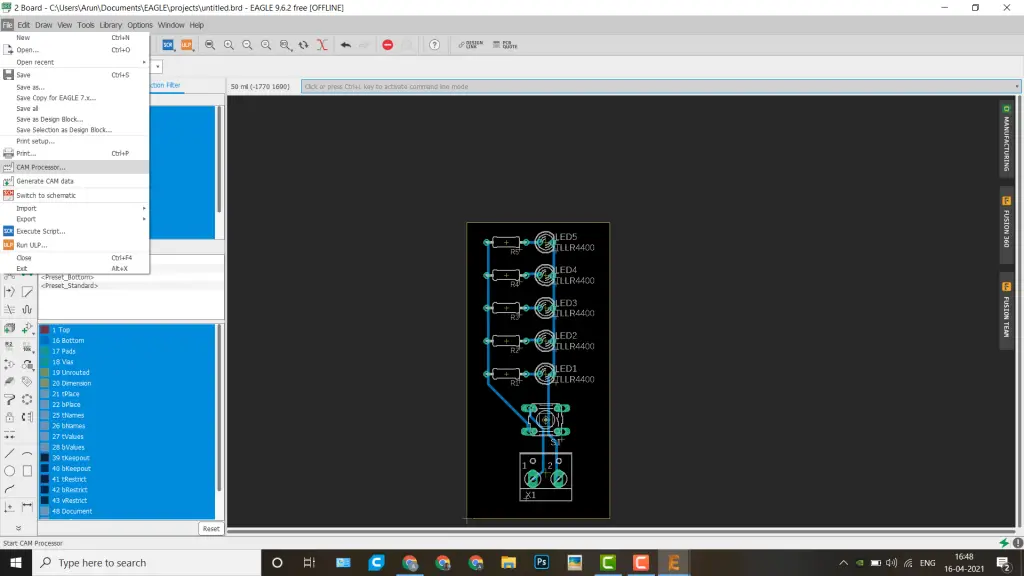Click the Windows taskbar search box
The width and height of the screenshot is (1024, 576).
[x=146, y=562]
